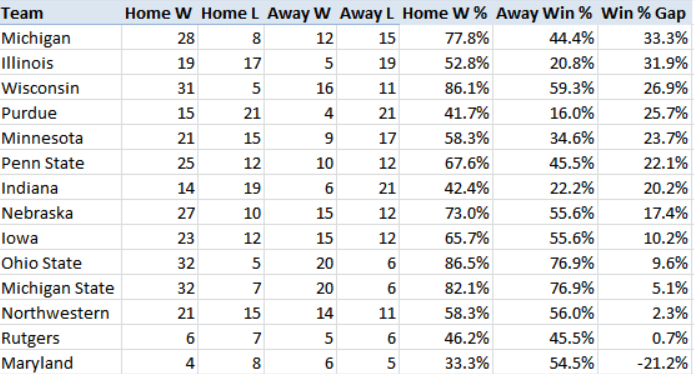Click Rutgers Win % Gap 0.7%
The image size is (694, 374).
pyautogui.click(x=646, y=338)
